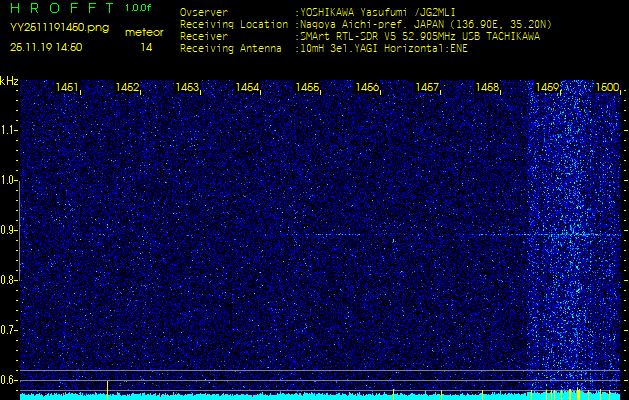
Task: Click the 1459 time marker
Action: click(548, 88)
